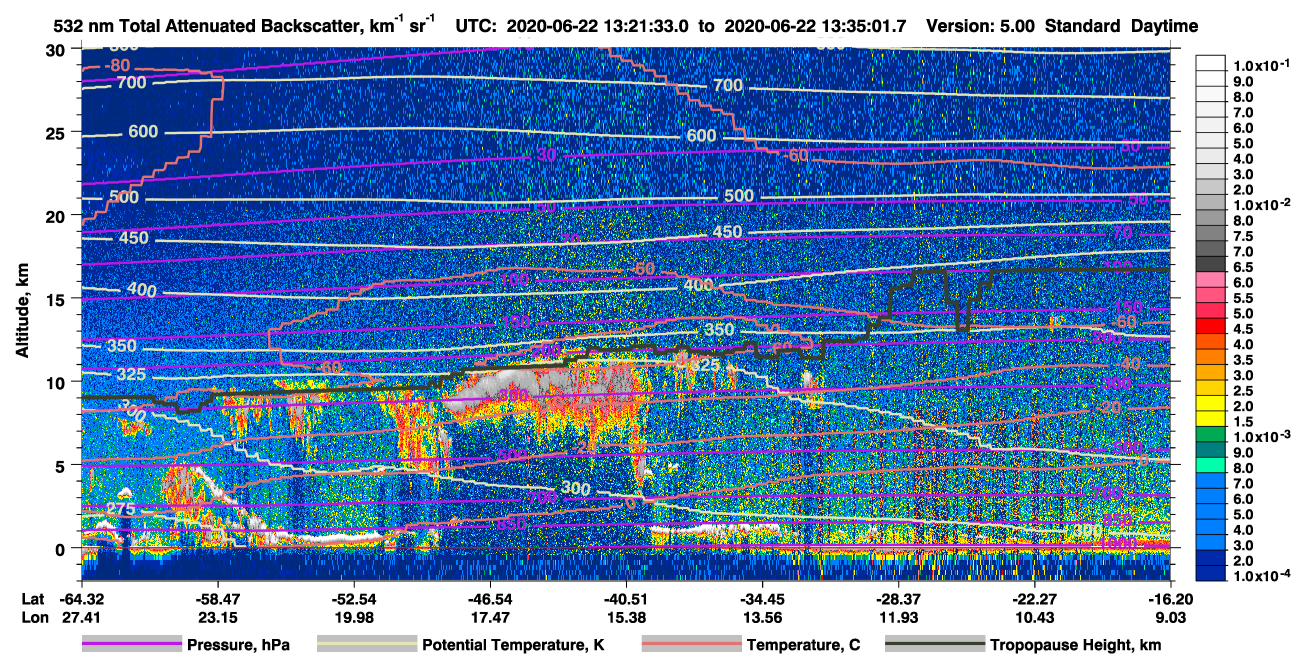Click longitude value 15.38
Viewport: 1300px width, 667px height.
click(x=626, y=618)
